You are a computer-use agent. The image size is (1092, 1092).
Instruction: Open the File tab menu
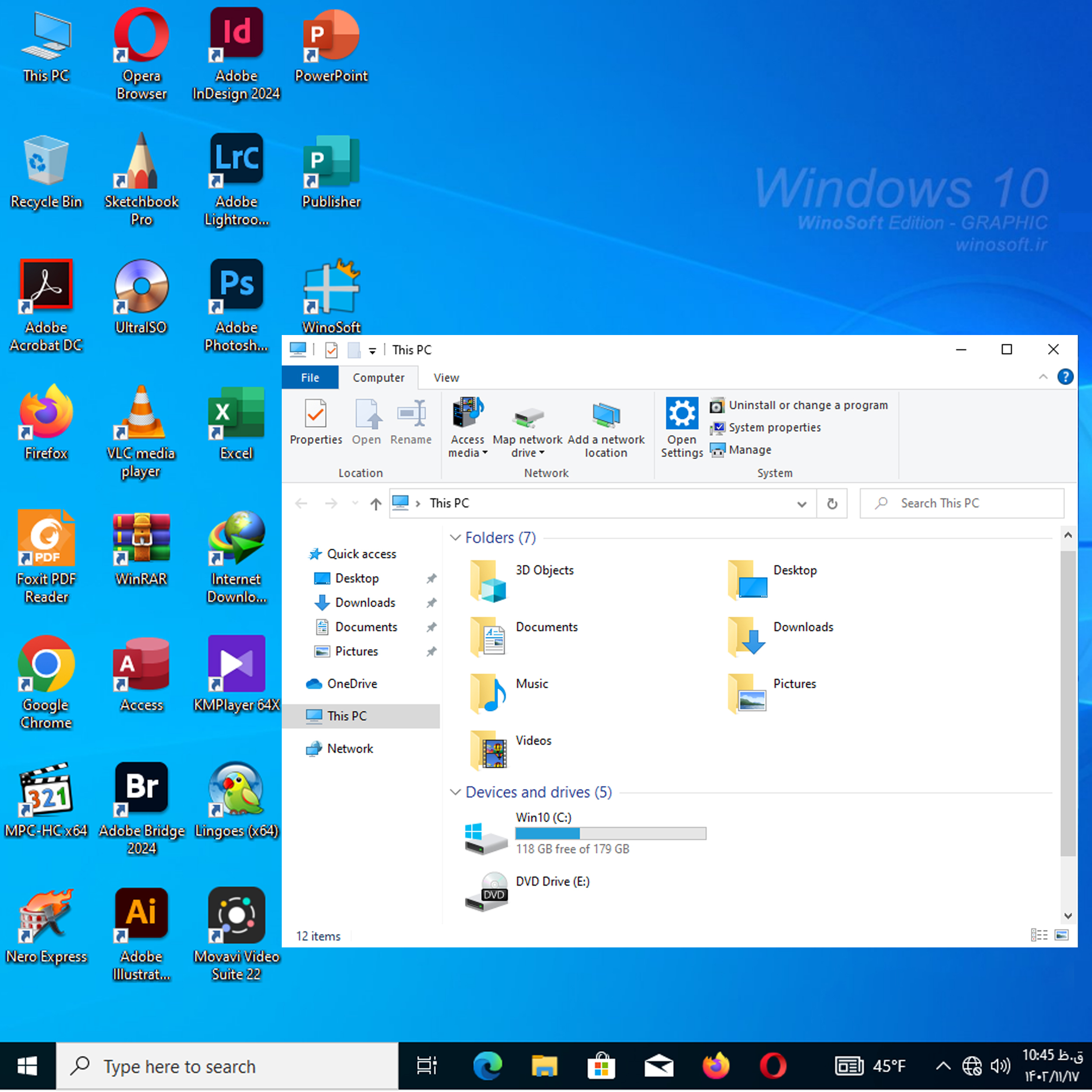310,377
